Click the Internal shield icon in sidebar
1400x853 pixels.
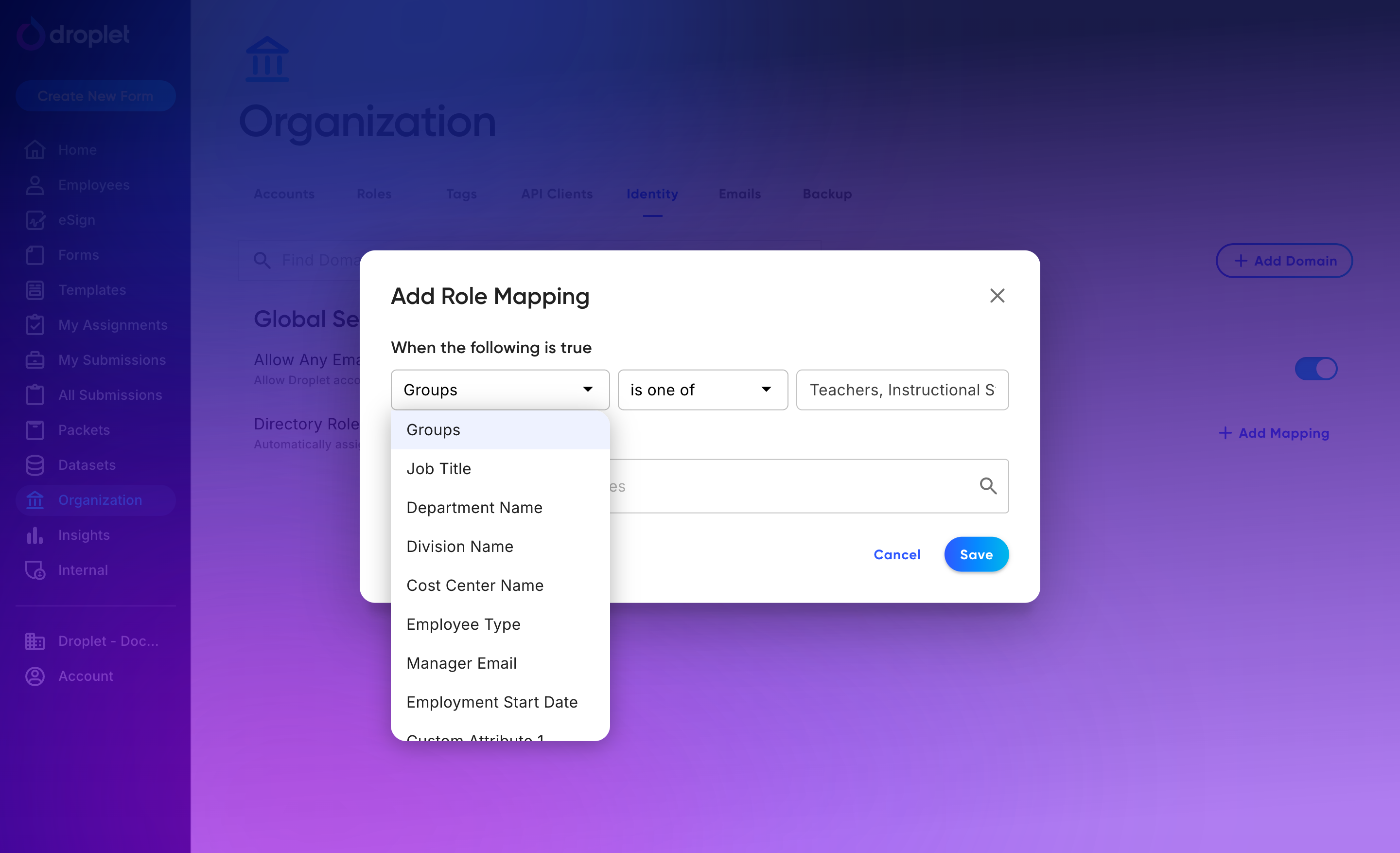tap(35, 570)
